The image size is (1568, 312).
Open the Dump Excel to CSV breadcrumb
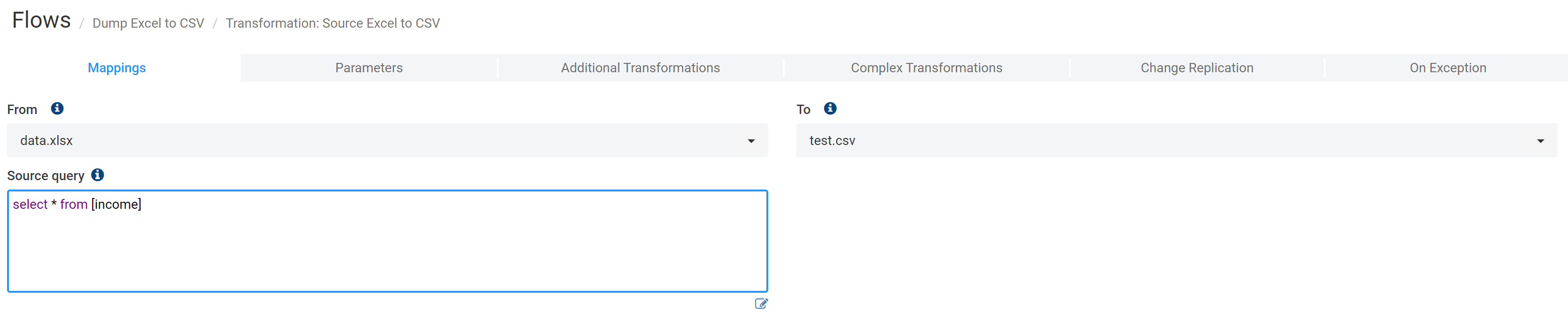coord(148,23)
